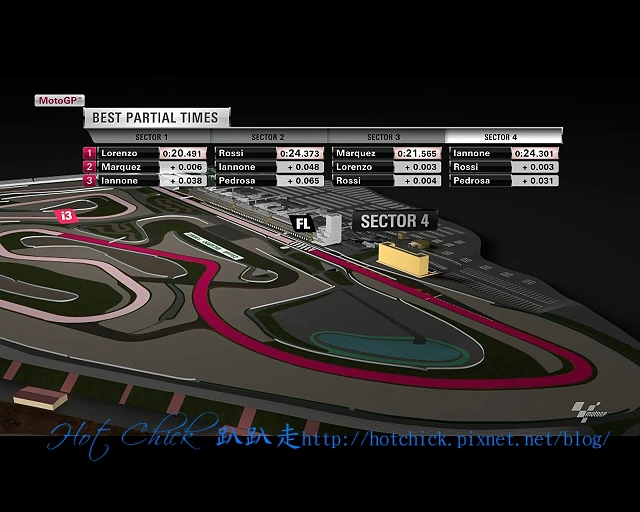This screenshot has height=512, width=640.
Task: Click the yellow building on the circuit map
Action: tap(403, 260)
